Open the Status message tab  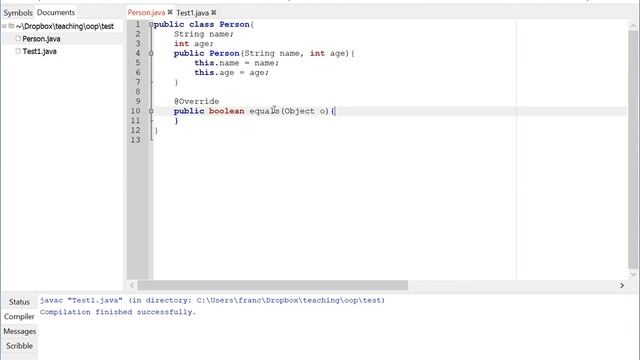[x=19, y=302]
